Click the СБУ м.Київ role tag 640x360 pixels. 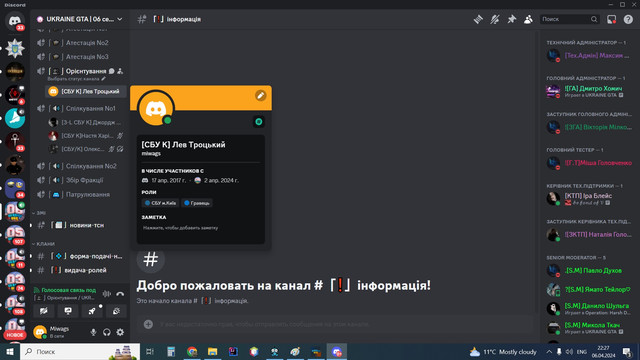pos(160,203)
